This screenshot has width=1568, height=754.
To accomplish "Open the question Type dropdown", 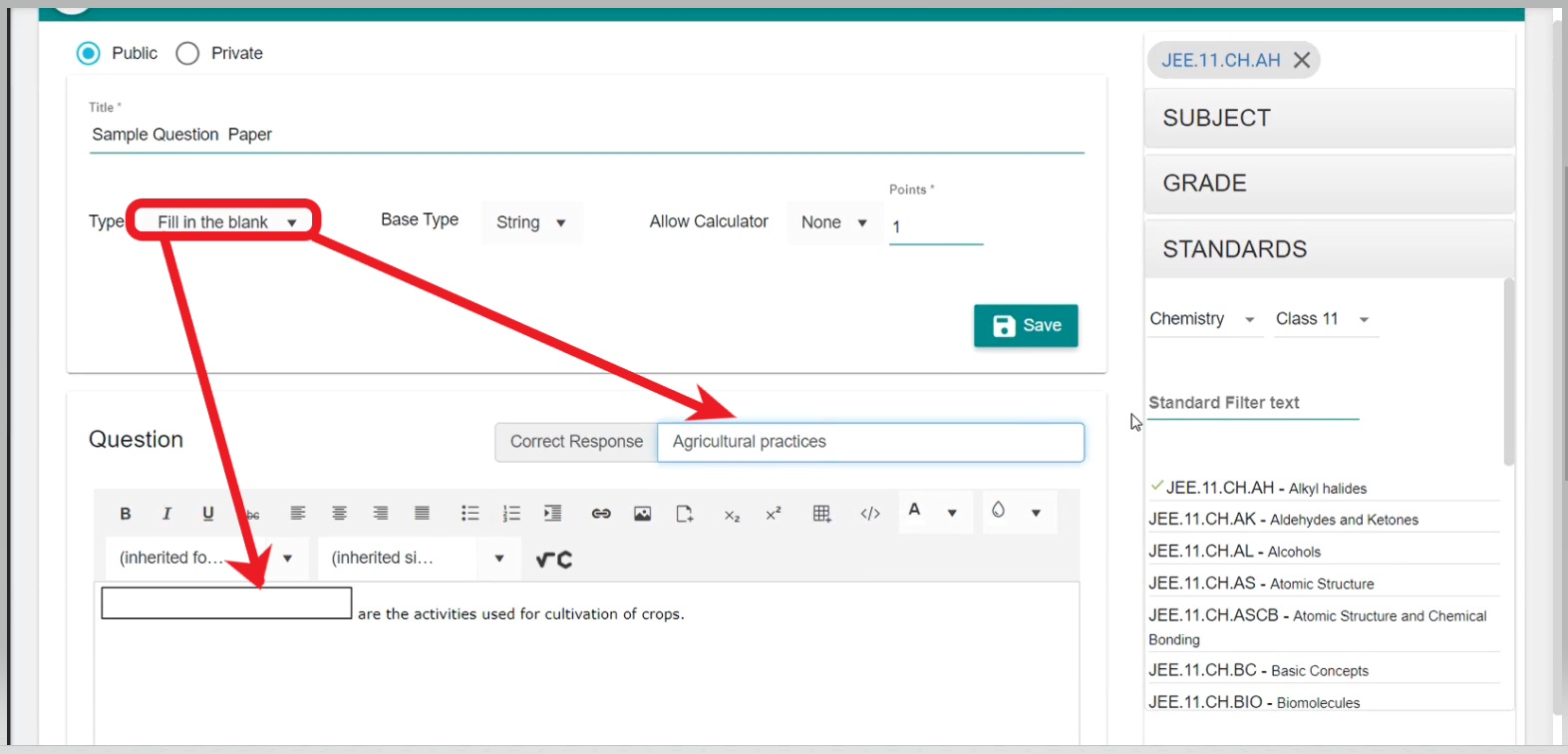I will click(226, 222).
